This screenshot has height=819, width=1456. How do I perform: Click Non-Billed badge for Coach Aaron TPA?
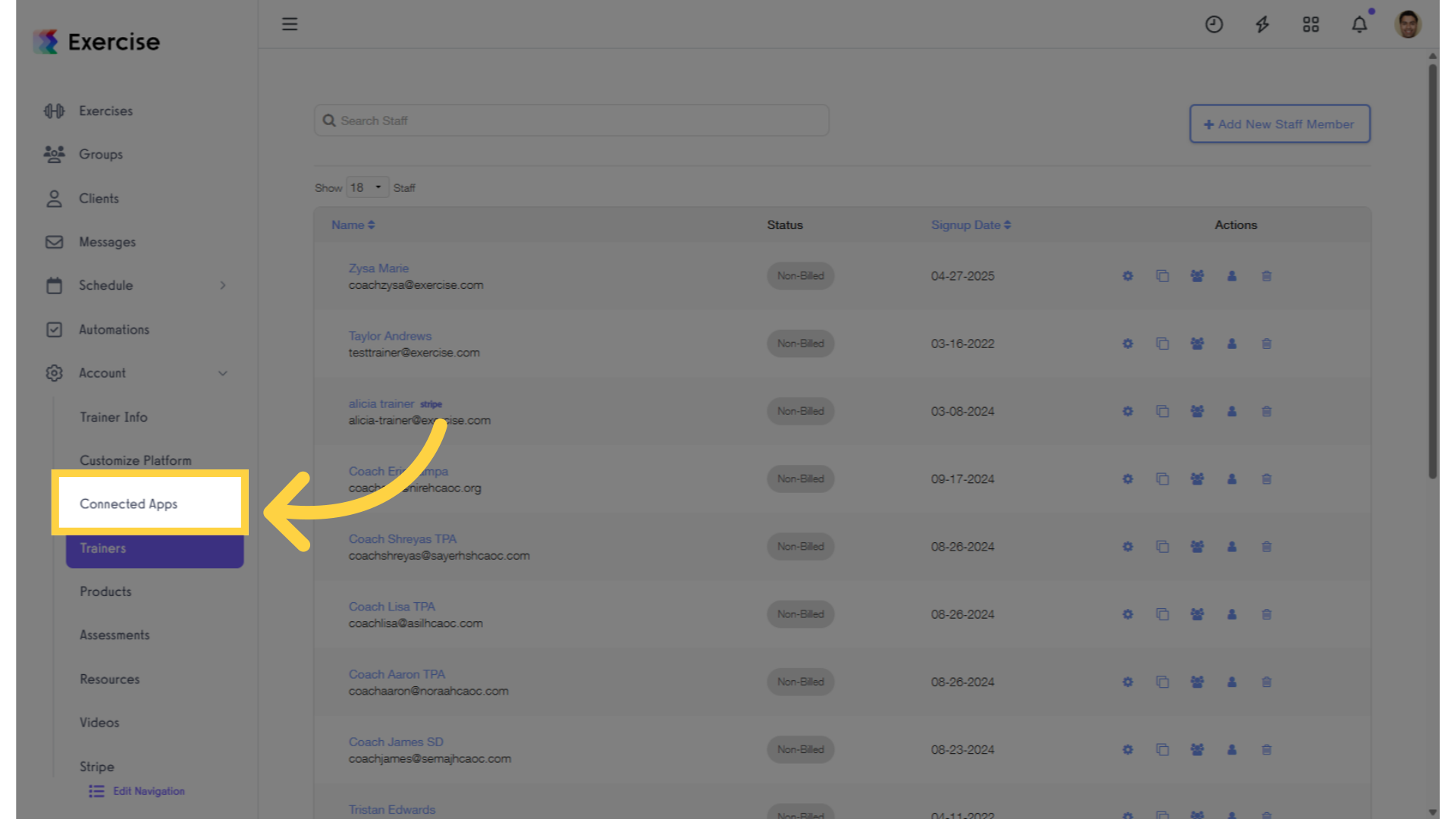800,682
